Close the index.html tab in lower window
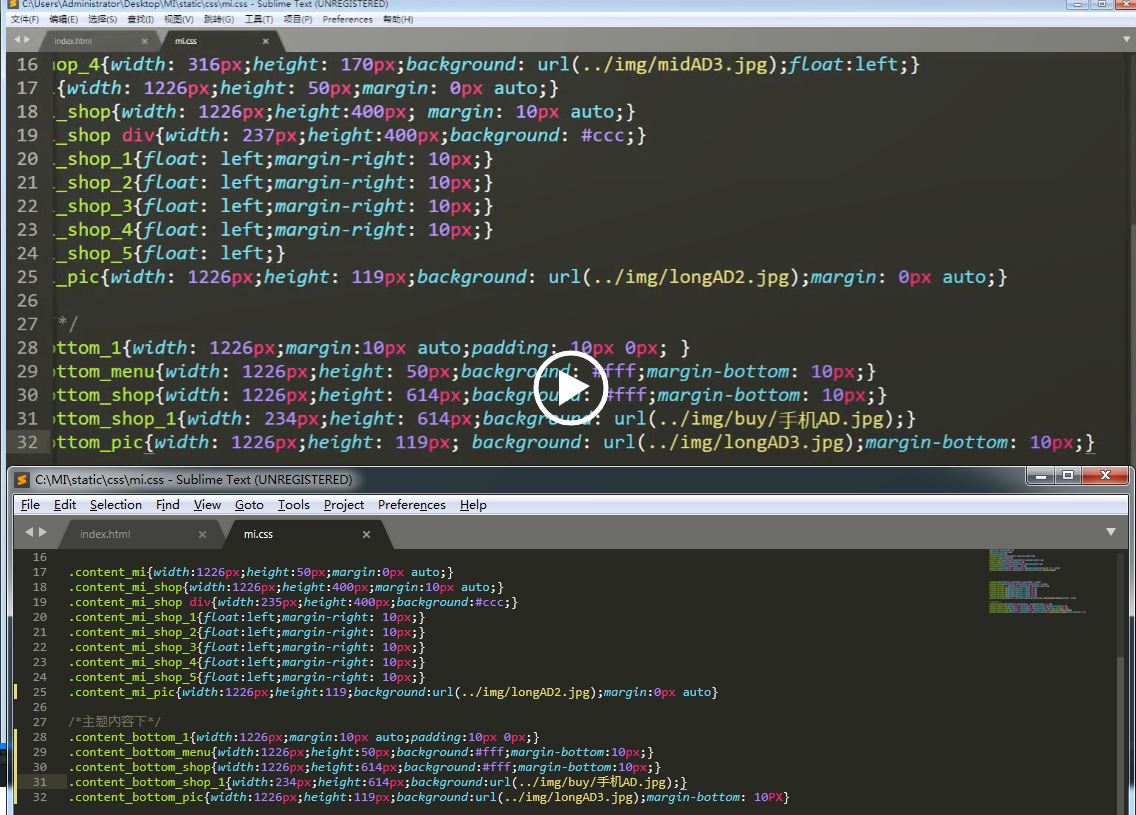The height and width of the screenshot is (815, 1136). click(202, 534)
